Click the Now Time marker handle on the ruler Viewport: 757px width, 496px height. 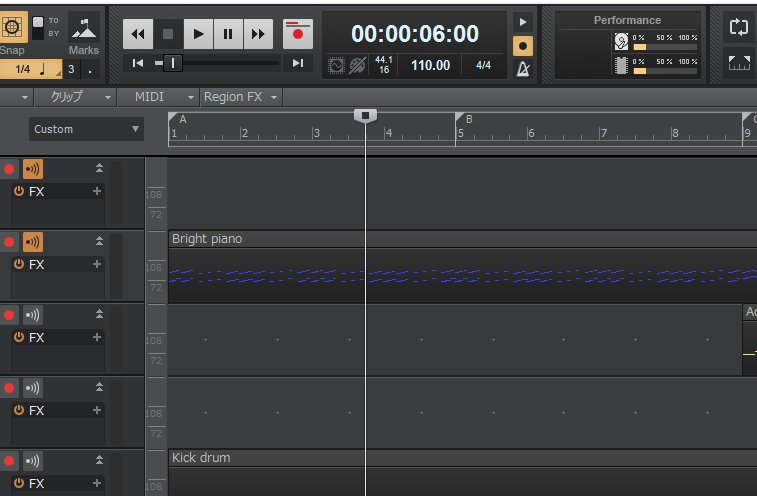(365, 115)
